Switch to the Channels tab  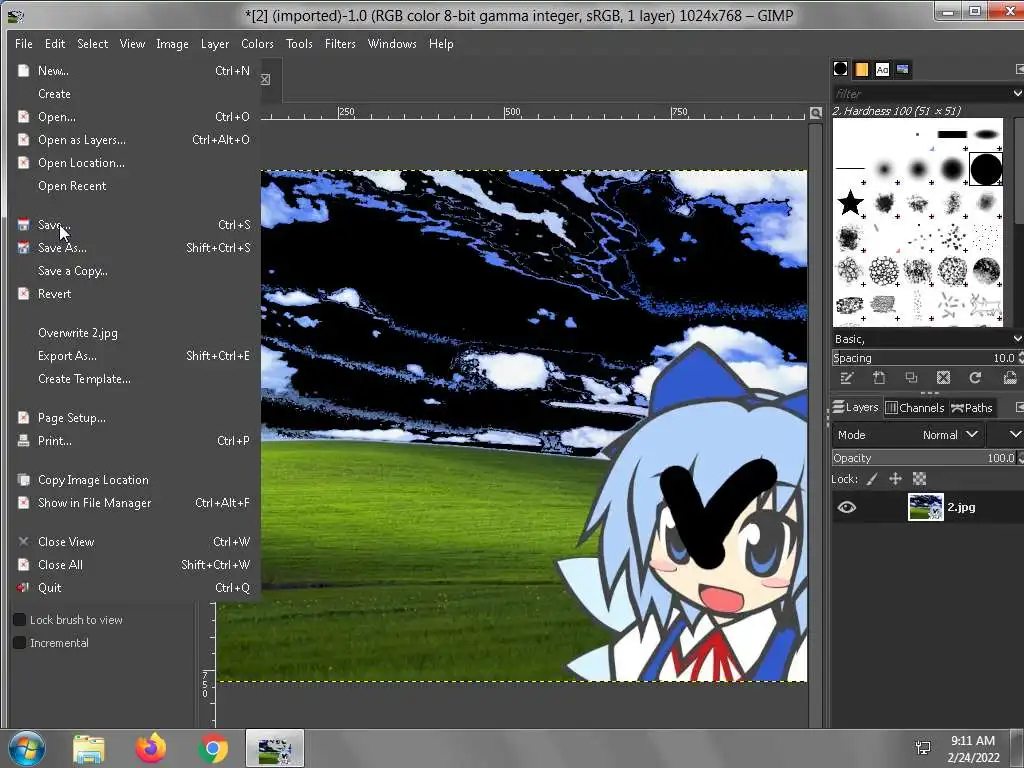click(915, 408)
